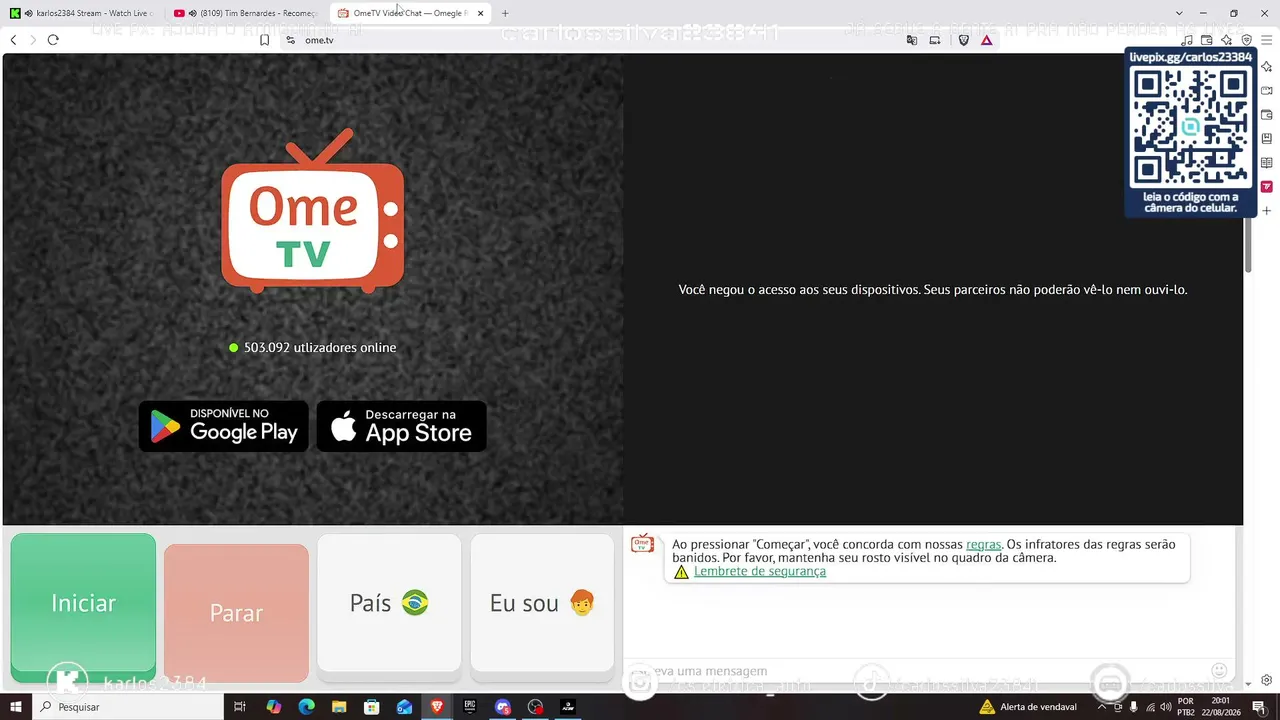Open the Brave Shields icon
Screen dimensions: 1280x720
pos(964,40)
